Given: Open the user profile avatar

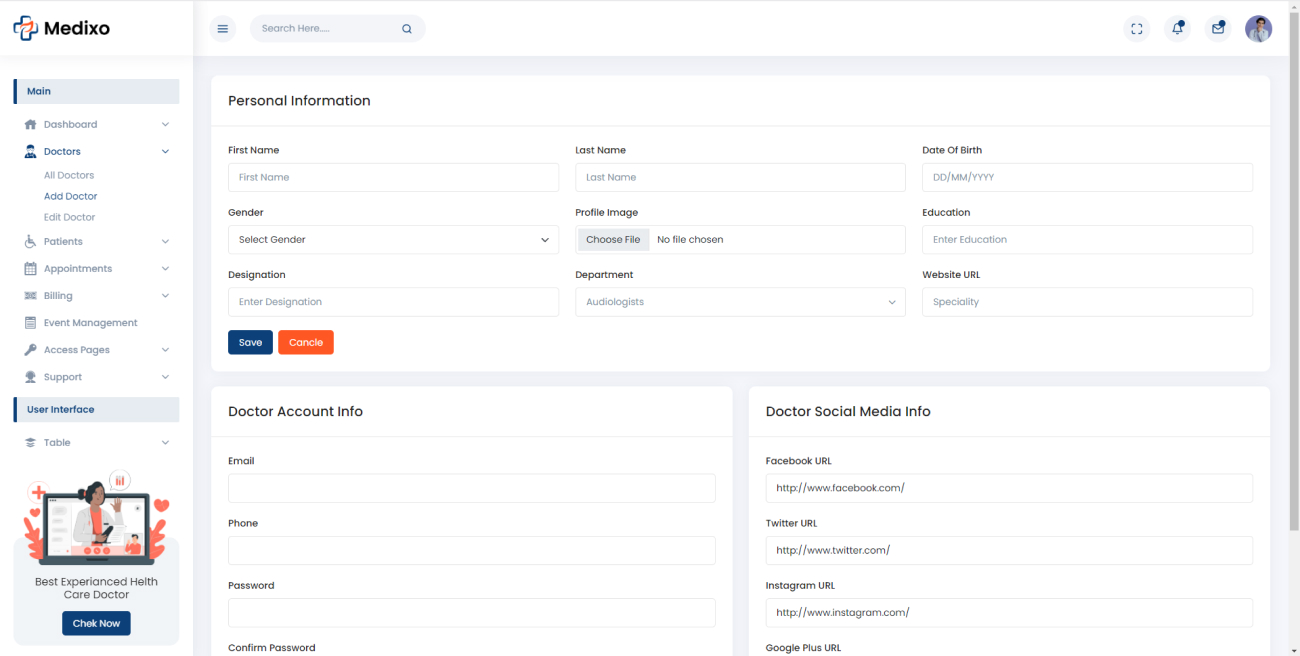Looking at the screenshot, I should pos(1258,29).
